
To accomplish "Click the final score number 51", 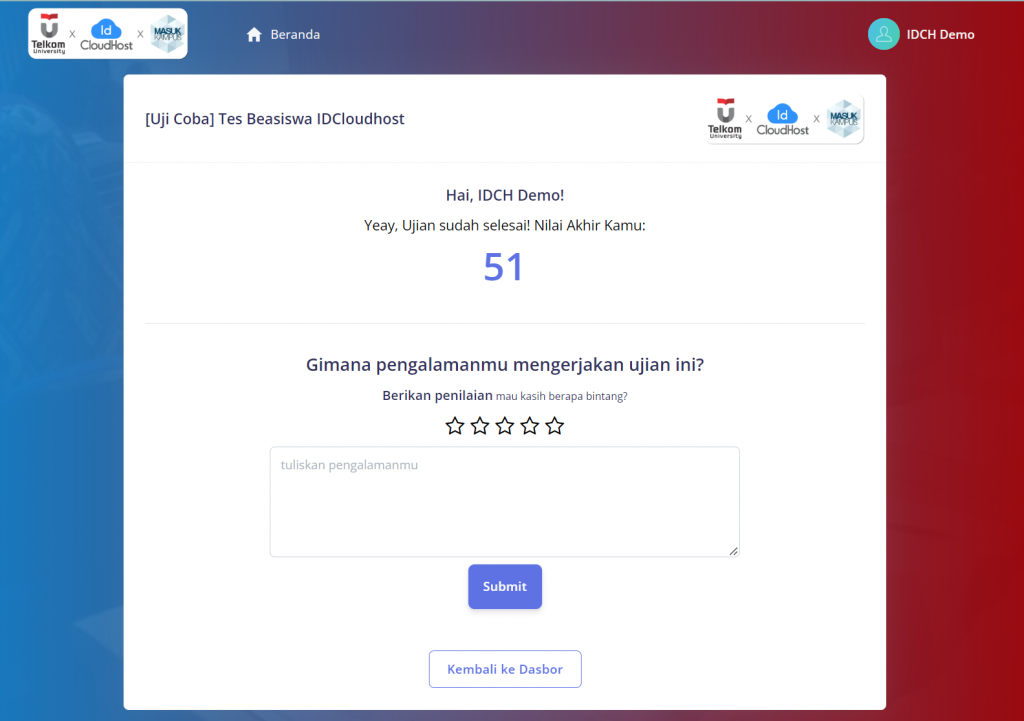I will click(504, 267).
